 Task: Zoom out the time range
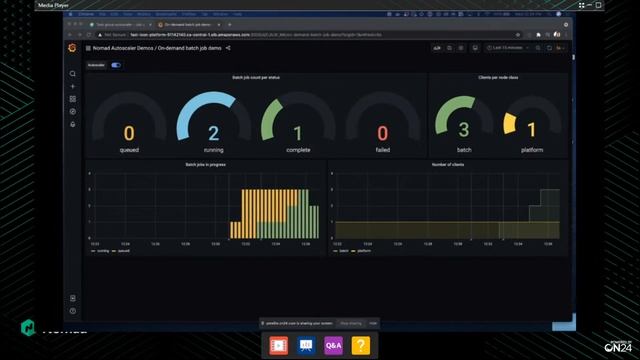coord(538,48)
